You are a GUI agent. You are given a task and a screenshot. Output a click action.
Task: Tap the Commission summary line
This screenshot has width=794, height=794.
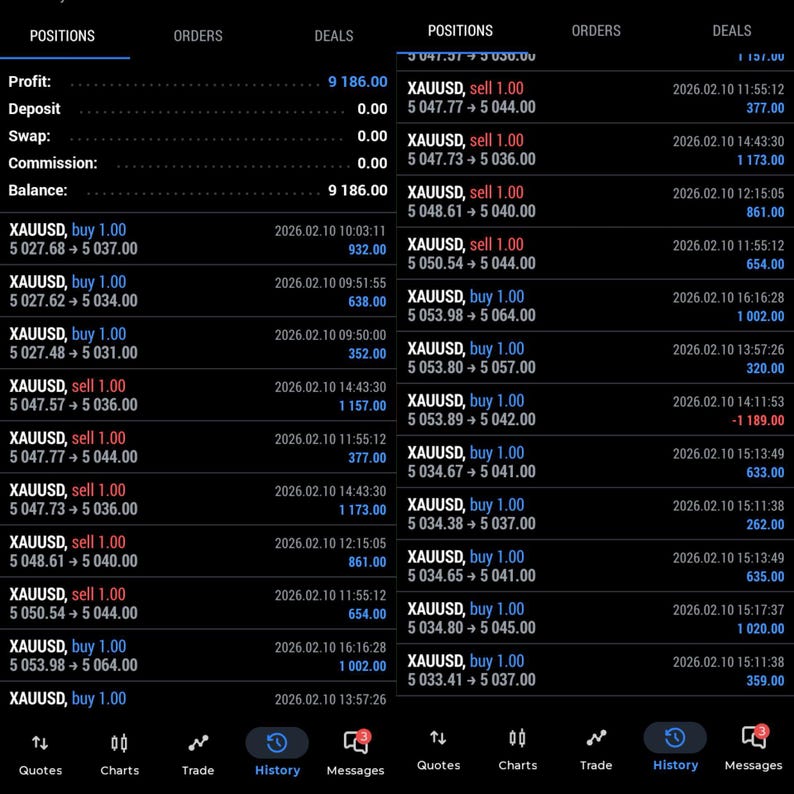point(198,163)
